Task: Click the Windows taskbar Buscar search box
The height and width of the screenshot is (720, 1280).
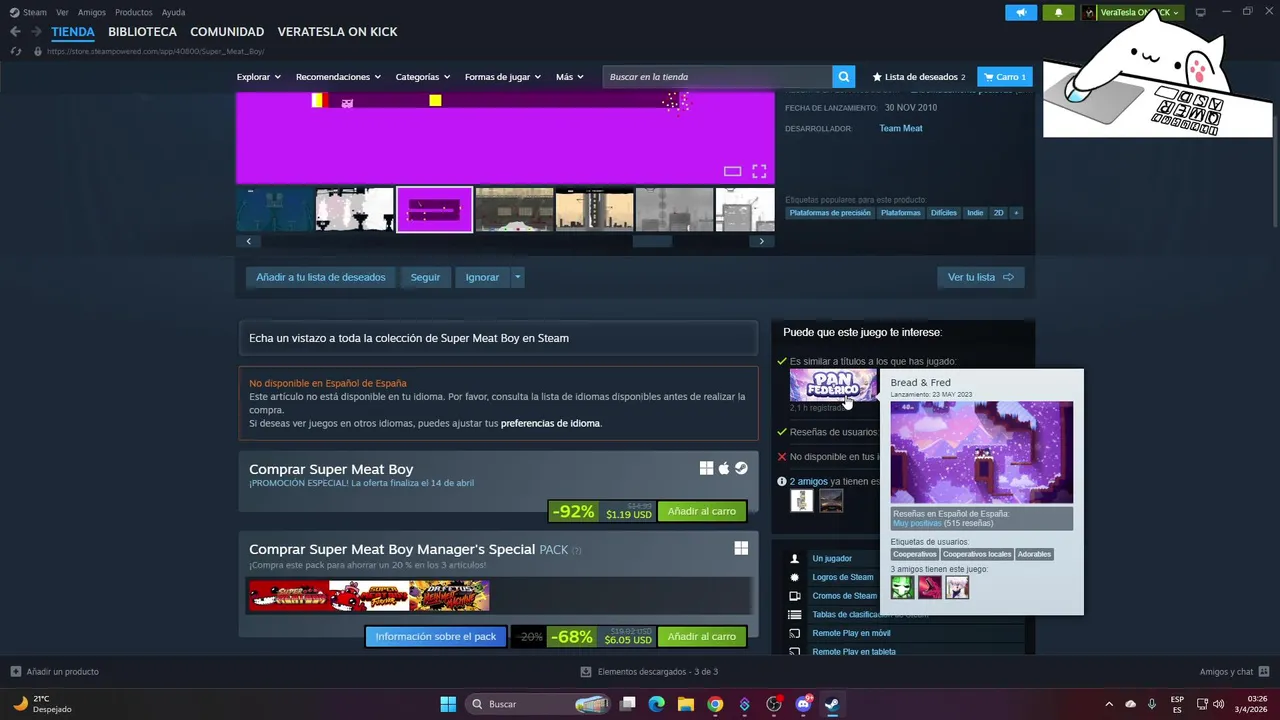Action: pyautogui.click(x=538, y=704)
